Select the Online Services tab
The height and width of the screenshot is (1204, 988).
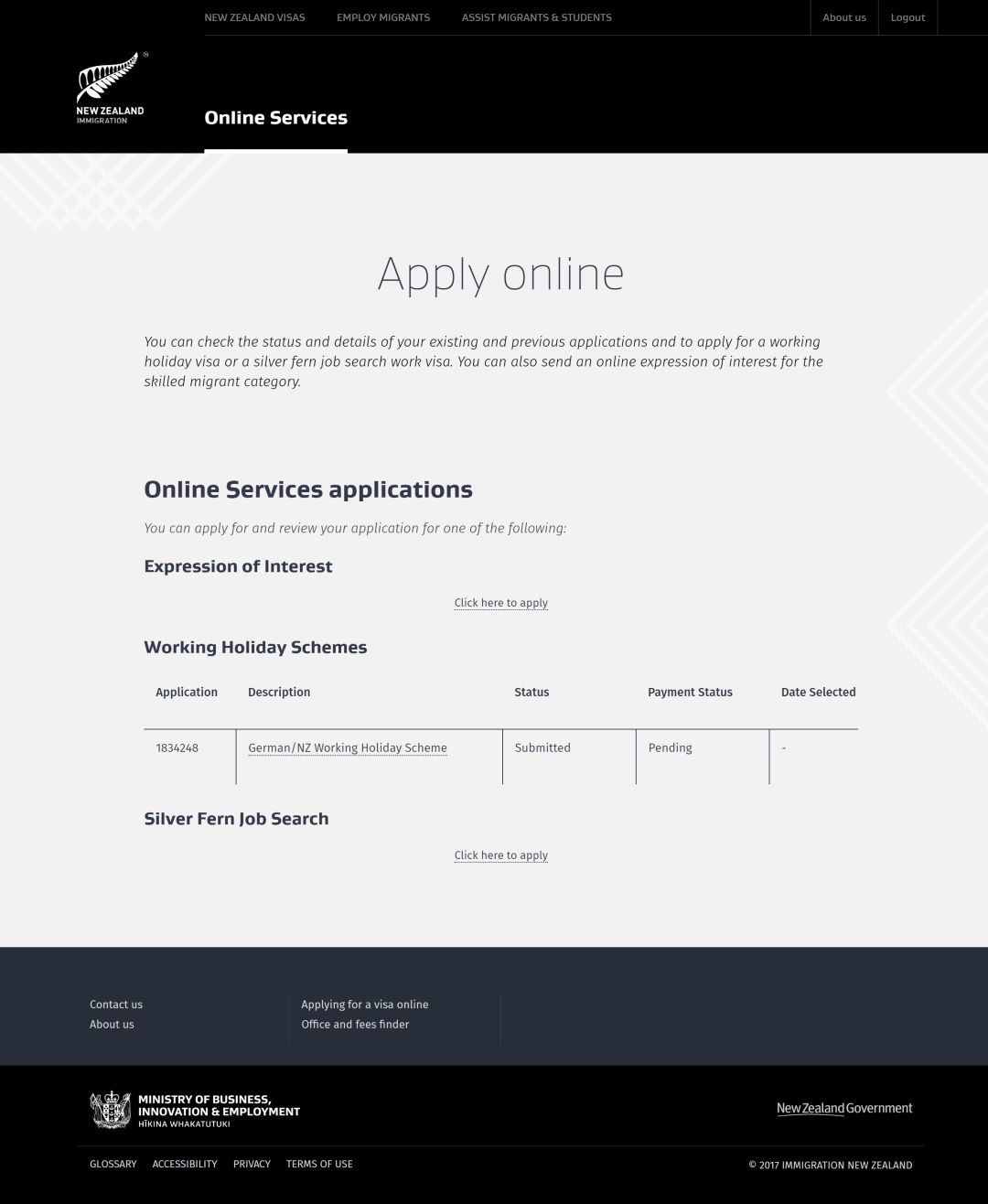click(x=275, y=118)
